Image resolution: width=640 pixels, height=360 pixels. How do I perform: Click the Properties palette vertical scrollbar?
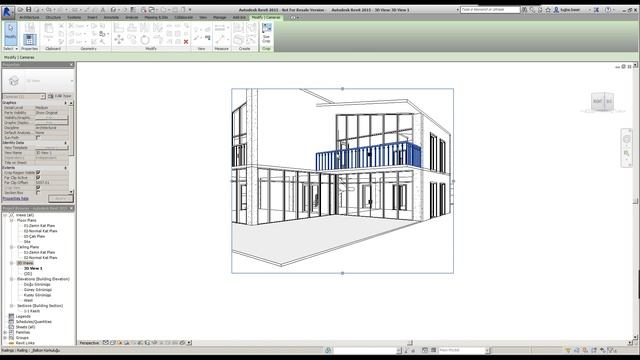(x=71, y=147)
